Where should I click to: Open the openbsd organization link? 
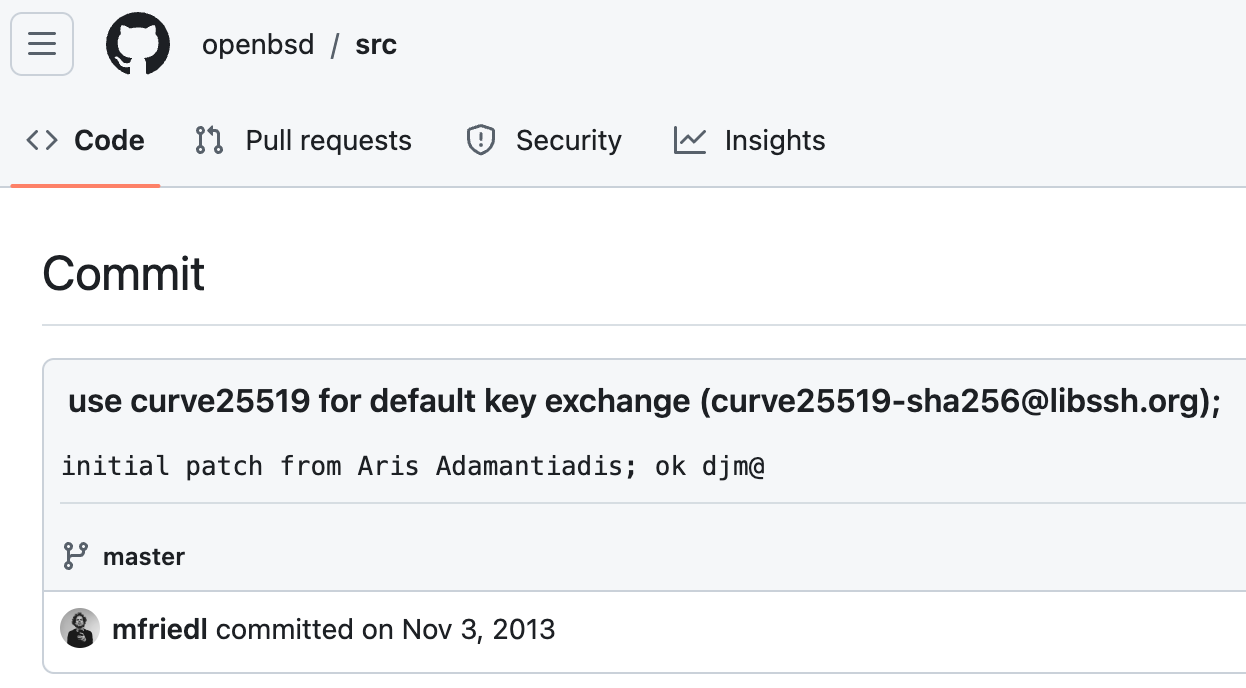click(258, 45)
